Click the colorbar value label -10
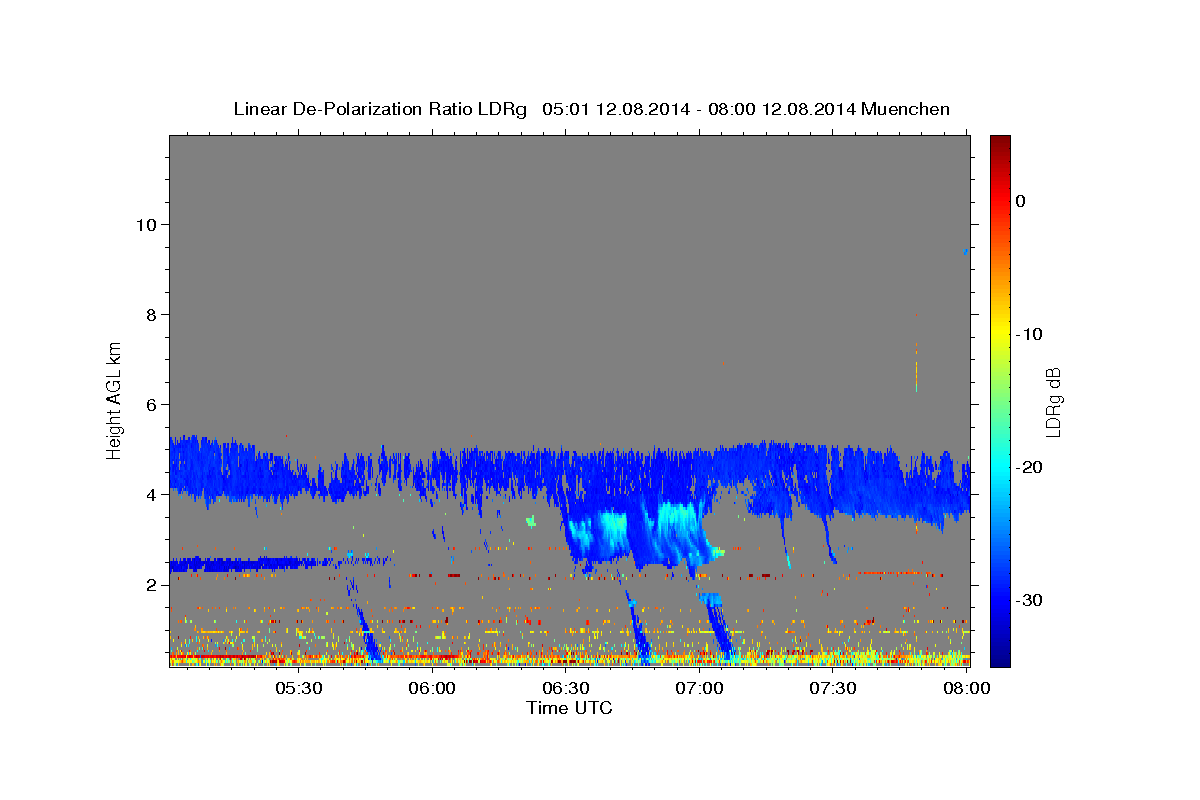Viewport: 1200px width, 800px height. pos(1030,334)
